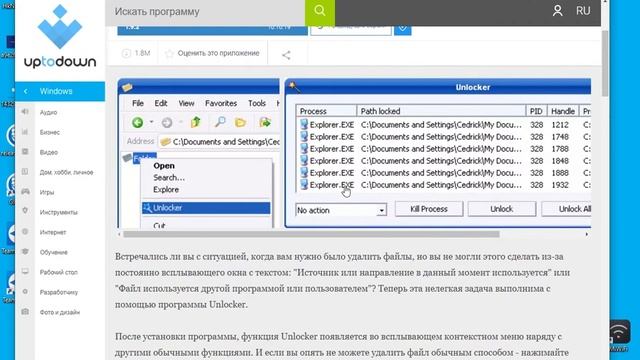The width and height of the screenshot is (640, 360).
Task: Click the gallery scroll left arrow
Action: pos(119,234)
